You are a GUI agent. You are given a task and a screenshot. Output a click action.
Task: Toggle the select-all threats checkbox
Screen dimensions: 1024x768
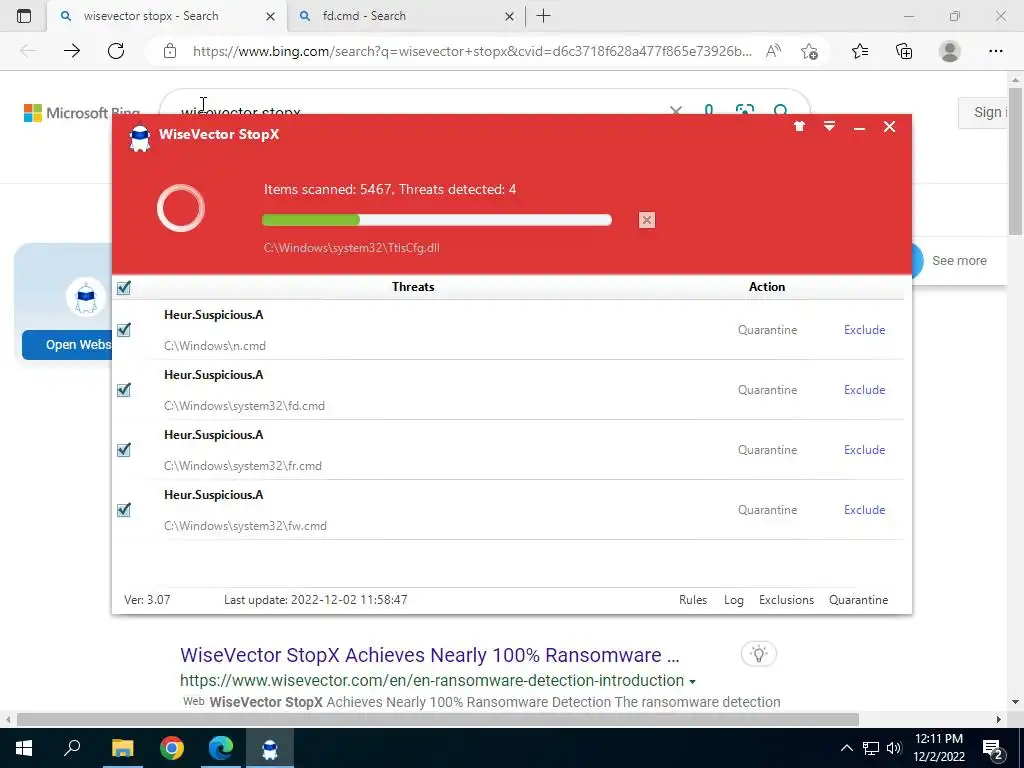[123, 287]
